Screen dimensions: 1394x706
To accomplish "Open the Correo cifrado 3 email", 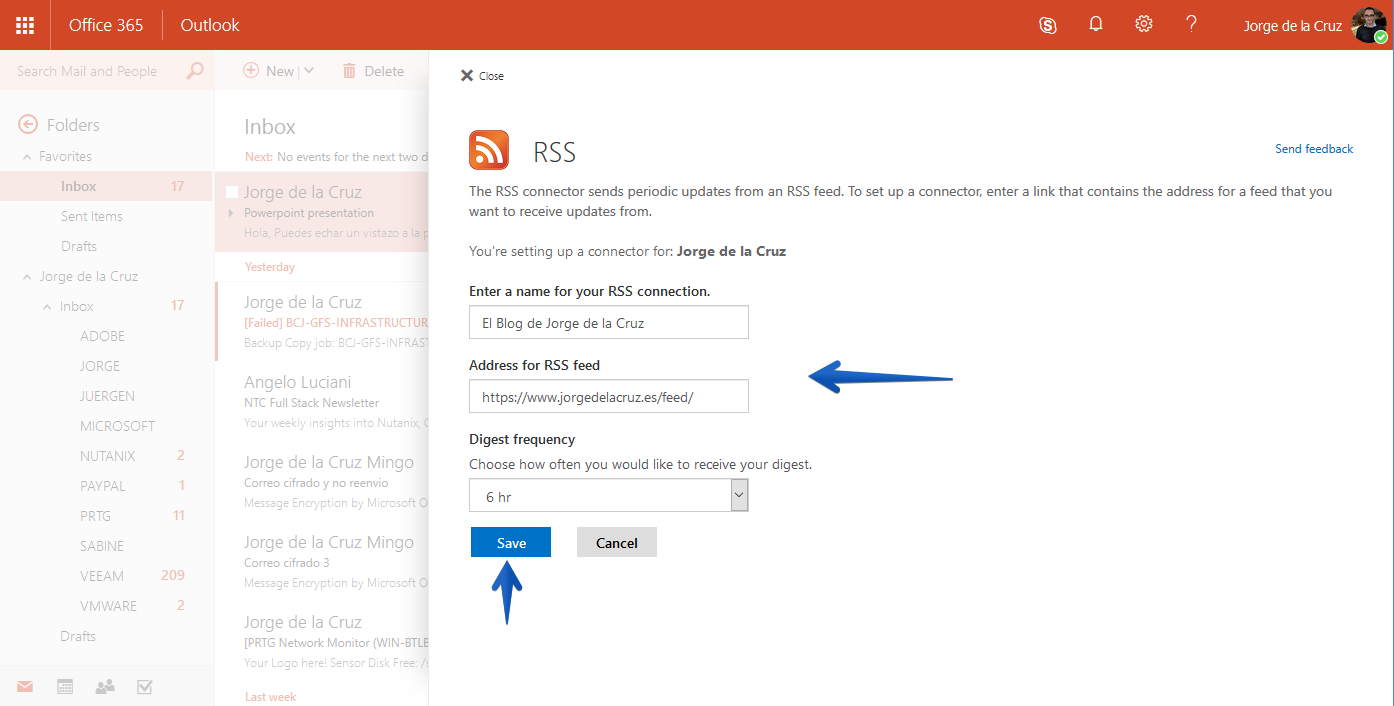I will coord(322,562).
